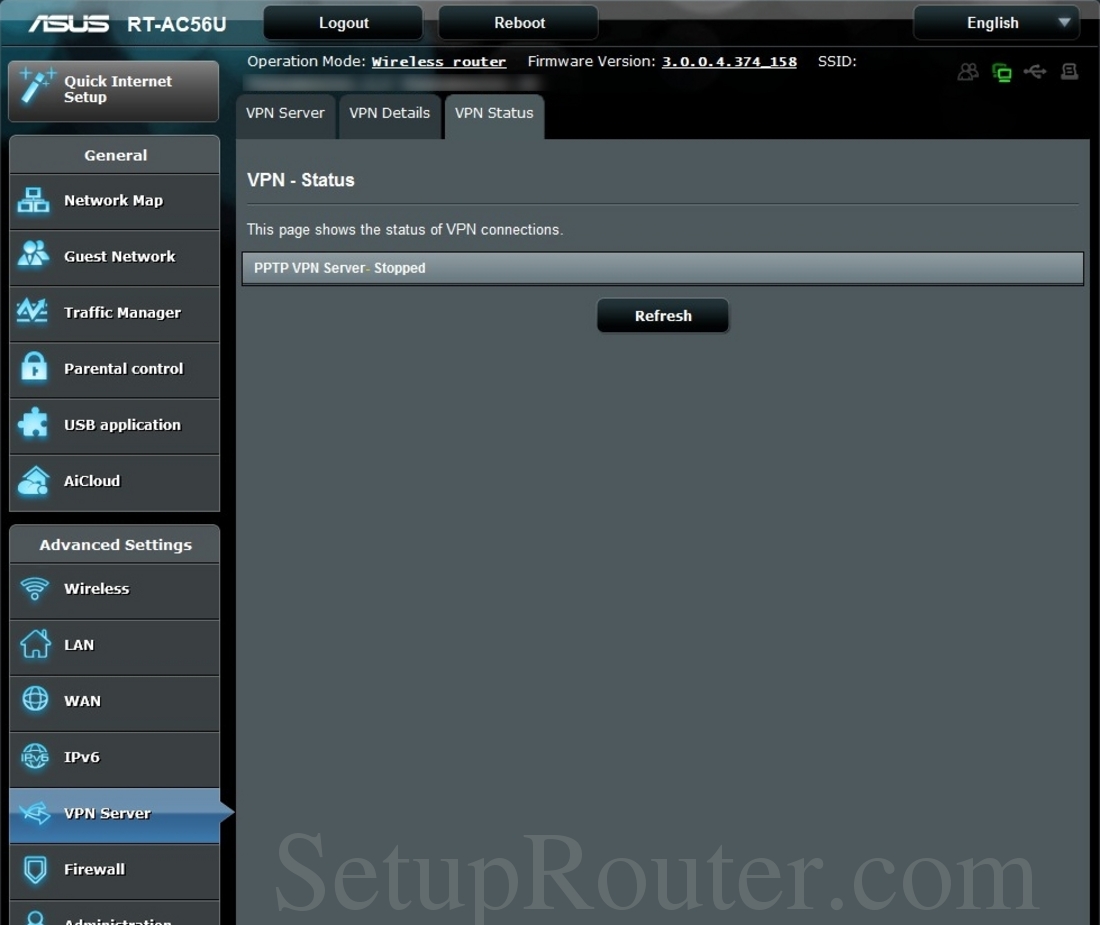Open the USB application page

point(114,426)
